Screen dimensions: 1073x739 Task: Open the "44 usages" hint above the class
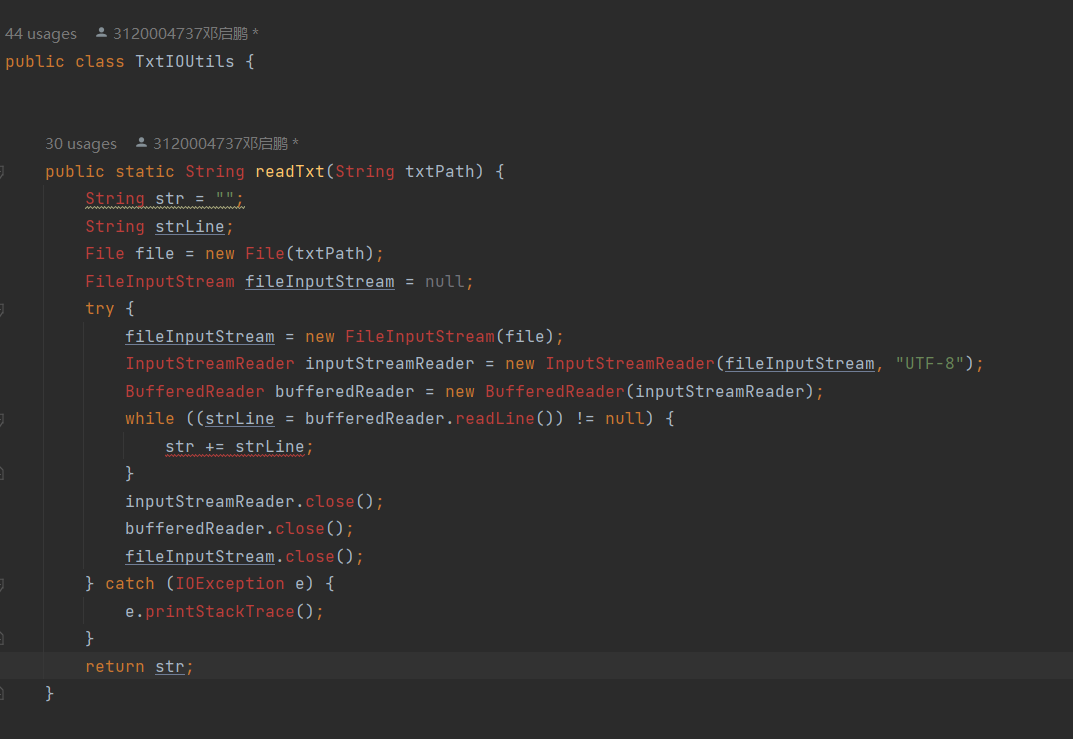tap(41, 34)
